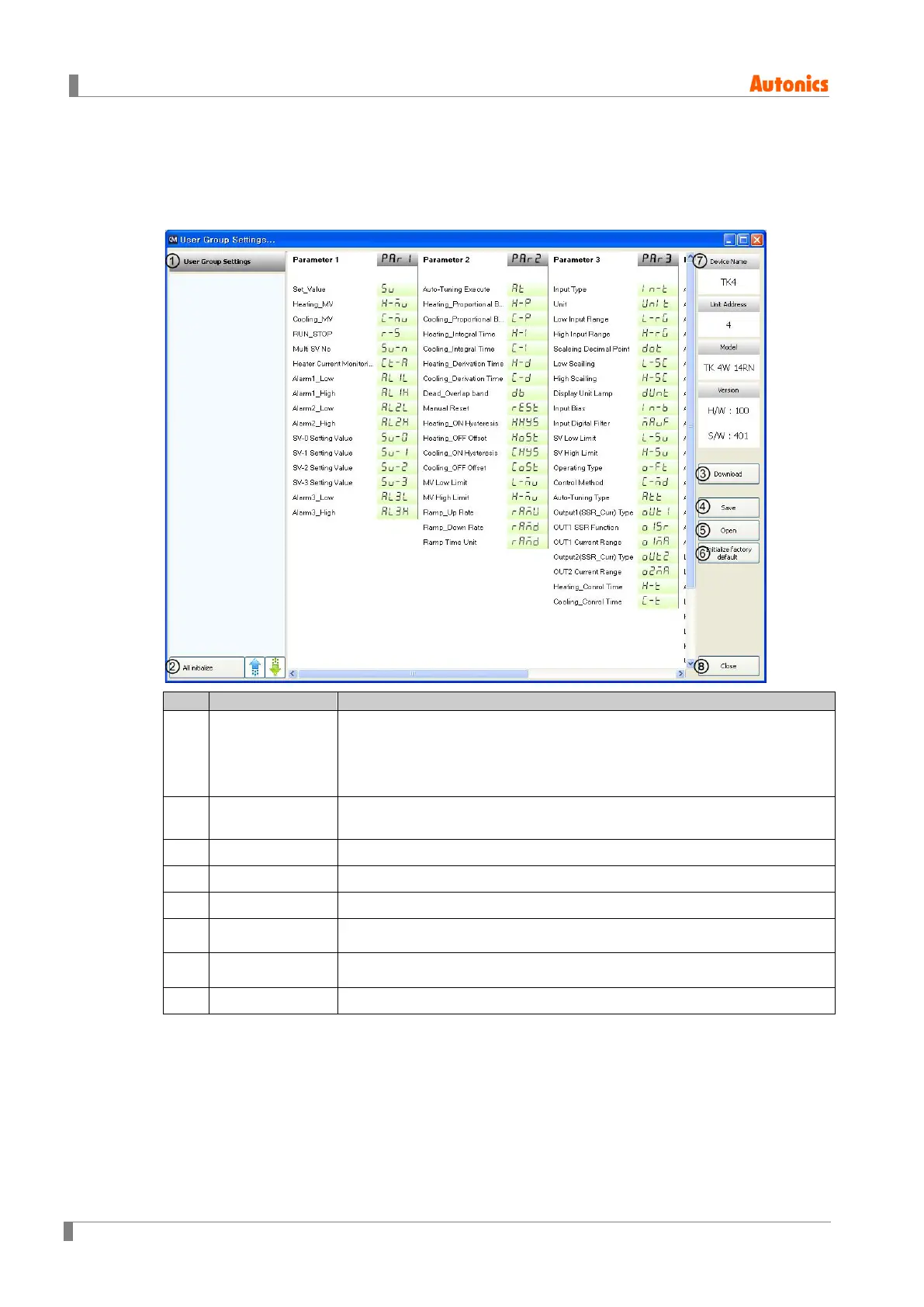Select the SV-3 Setting Value parameter

[x=322, y=483]
